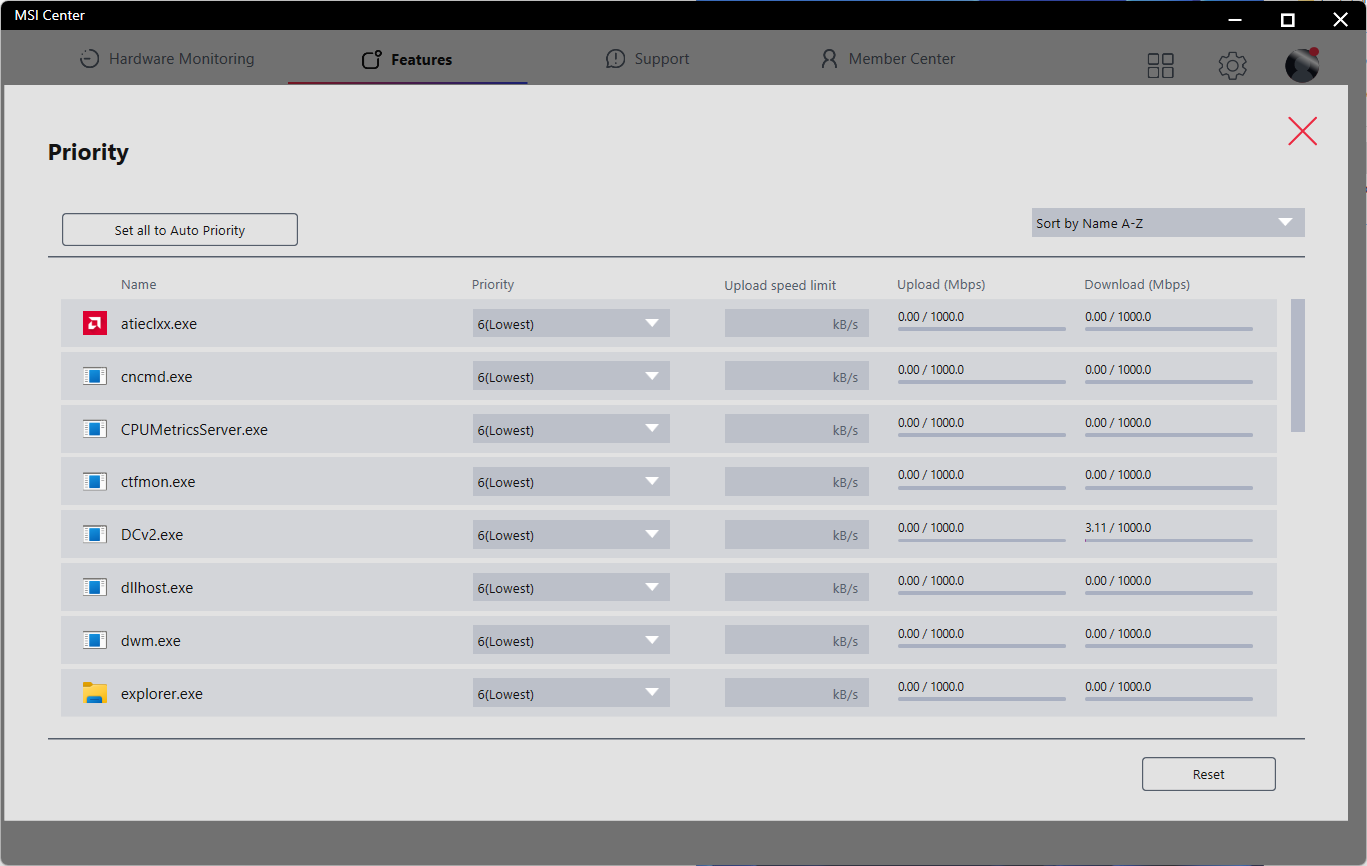Open priority dropdown for ctfmon.exe
1367x866 pixels.
tap(571, 482)
